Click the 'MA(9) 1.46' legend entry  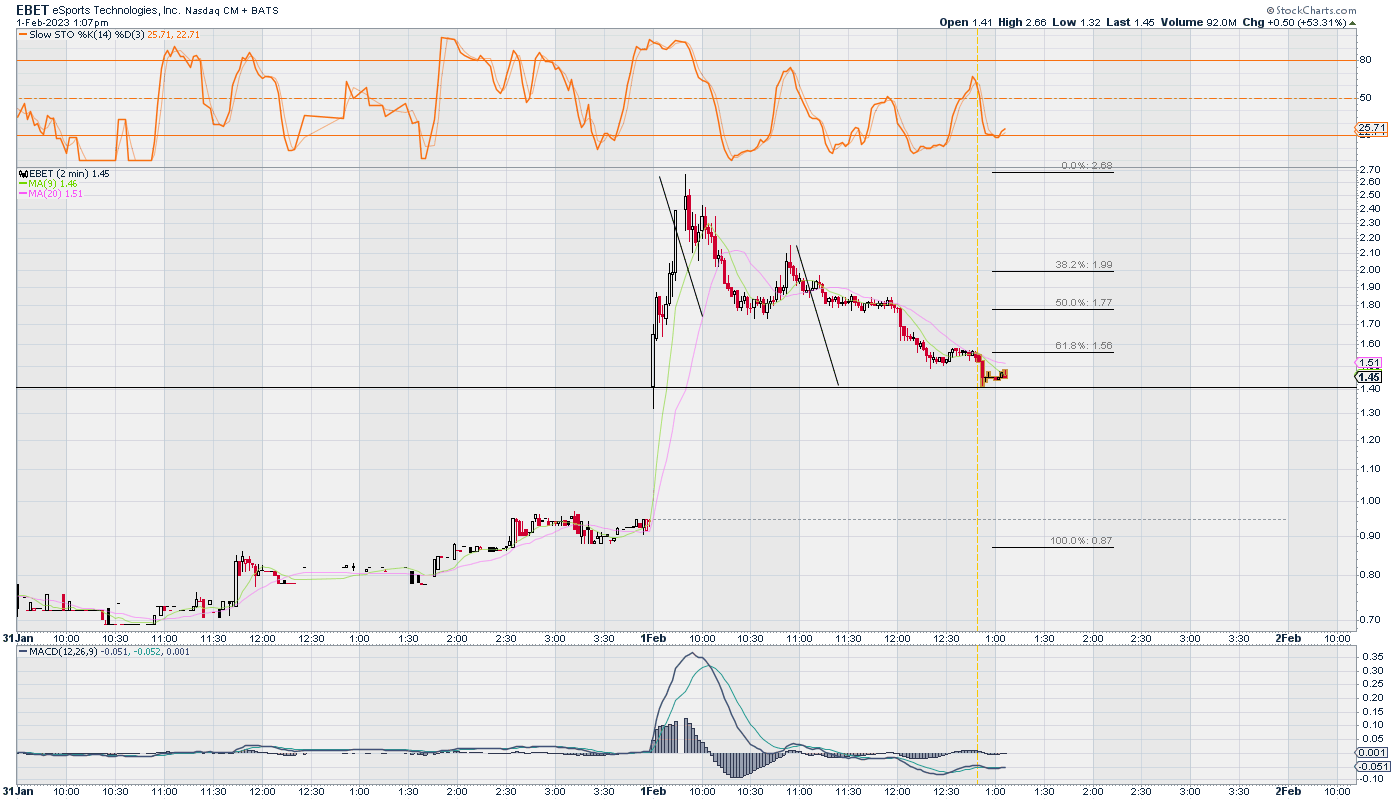pos(54,184)
